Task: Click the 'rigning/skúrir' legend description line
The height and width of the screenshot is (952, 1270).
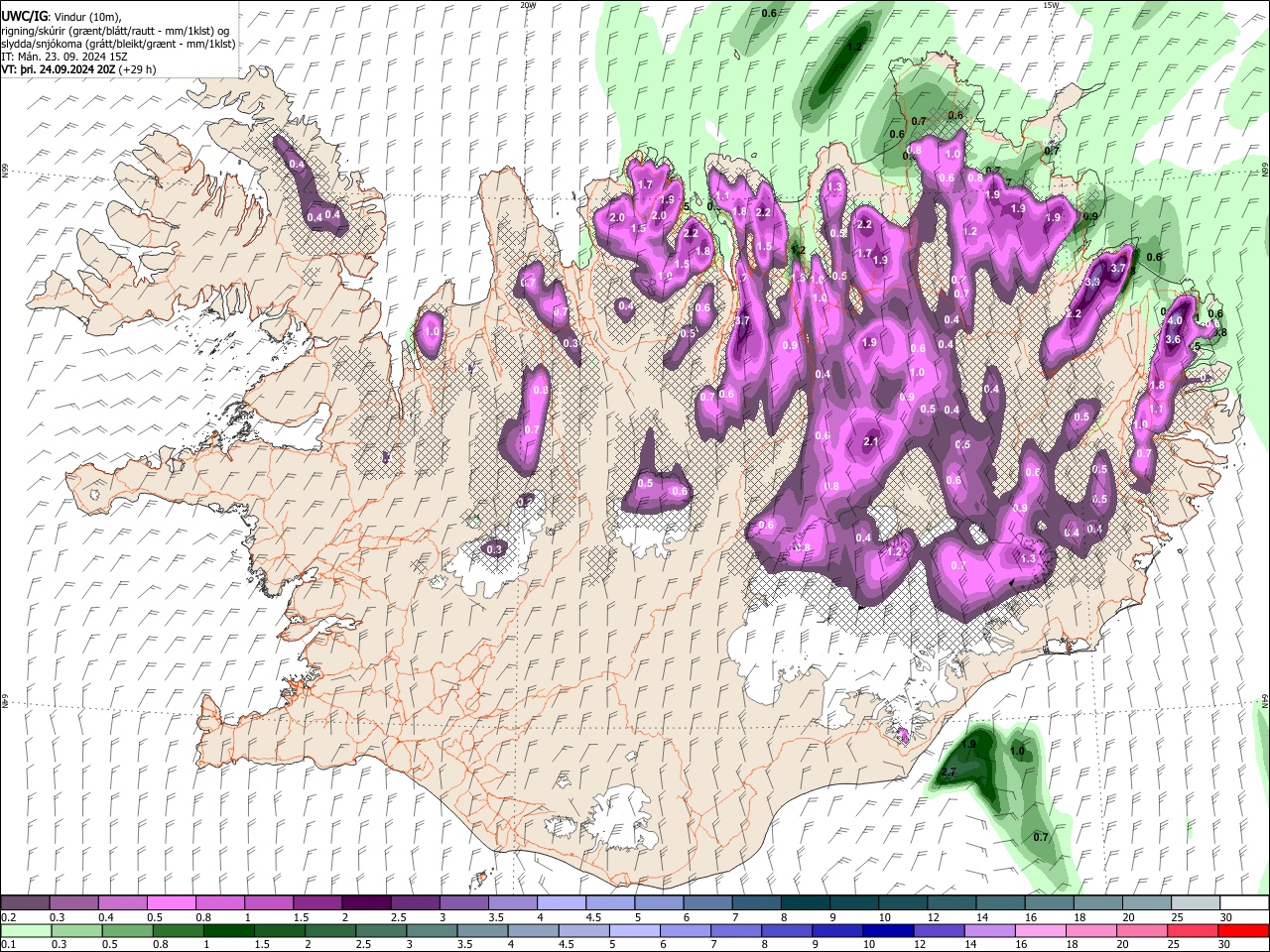Action: click(115, 31)
